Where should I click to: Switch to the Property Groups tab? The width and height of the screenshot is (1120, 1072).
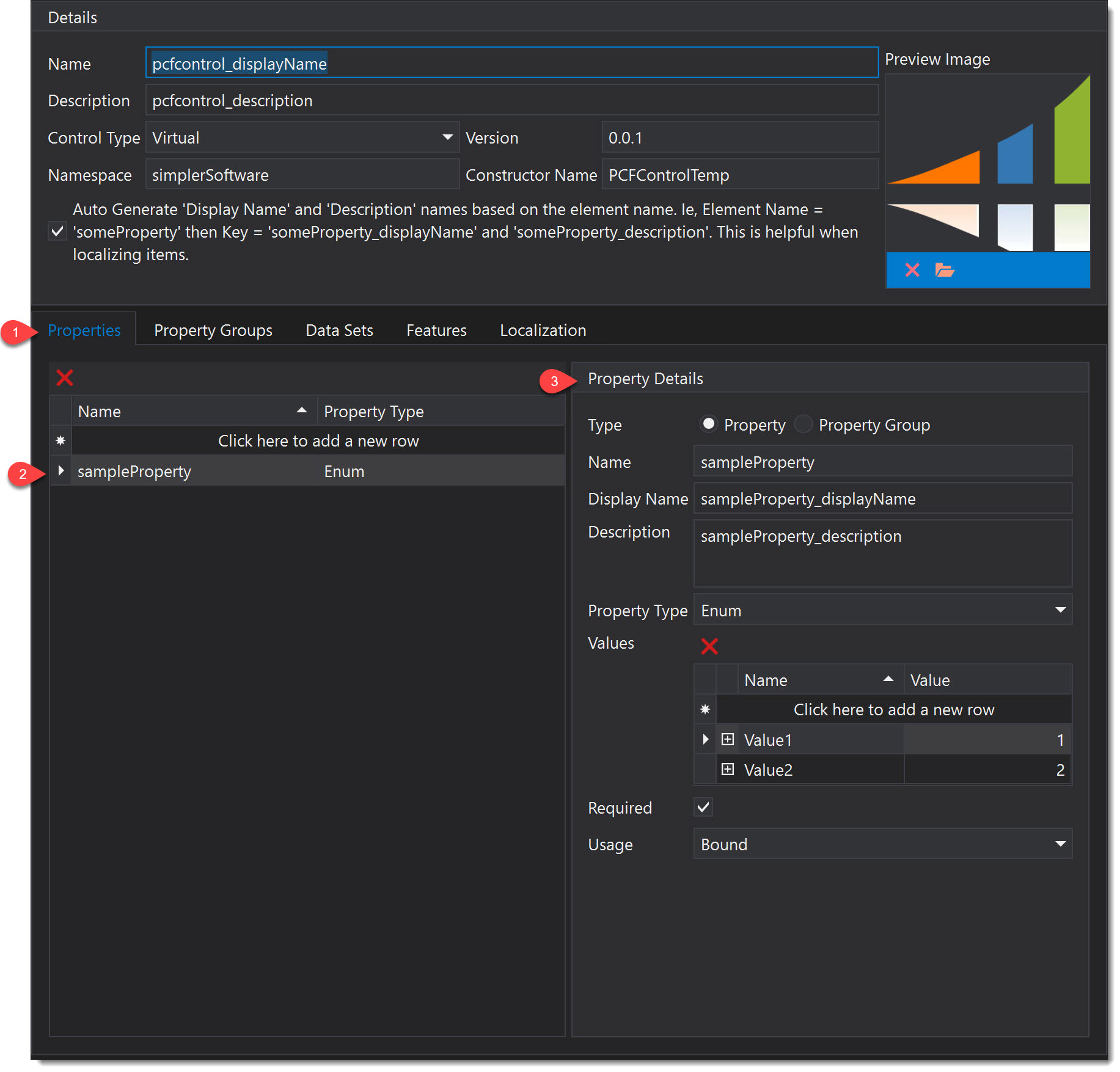213,330
